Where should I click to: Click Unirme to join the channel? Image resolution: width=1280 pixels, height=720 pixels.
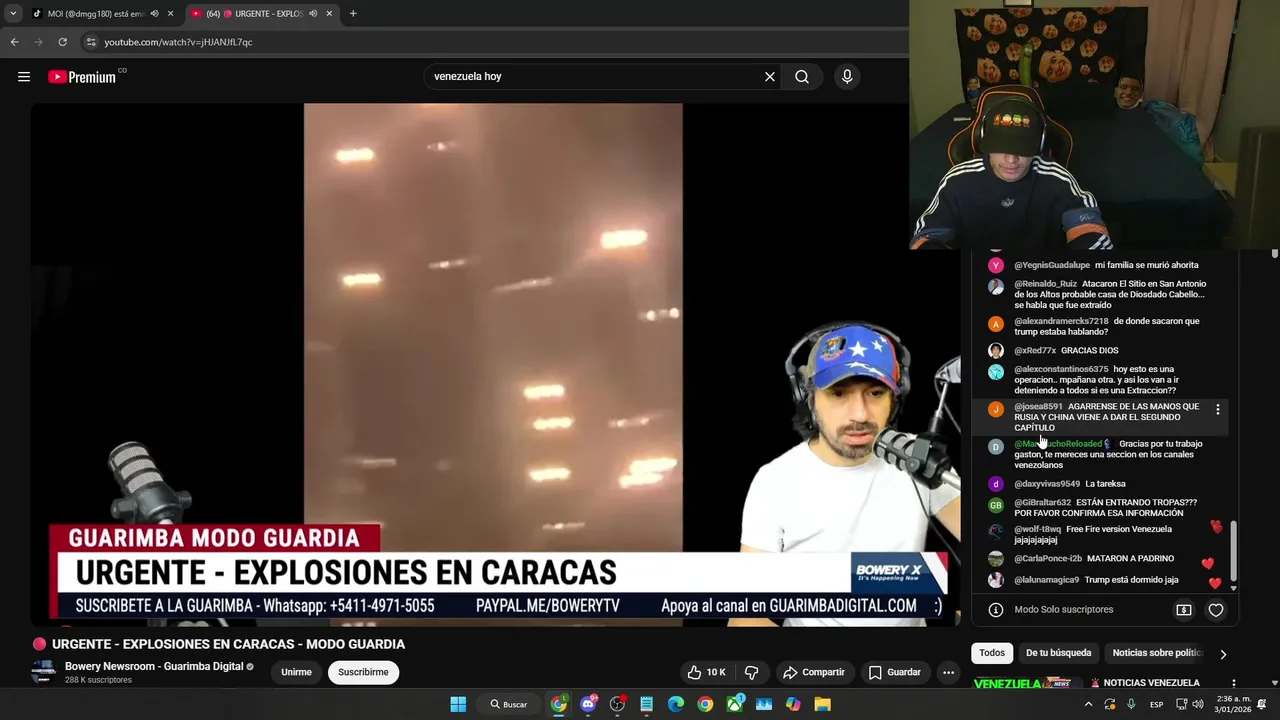click(x=296, y=672)
